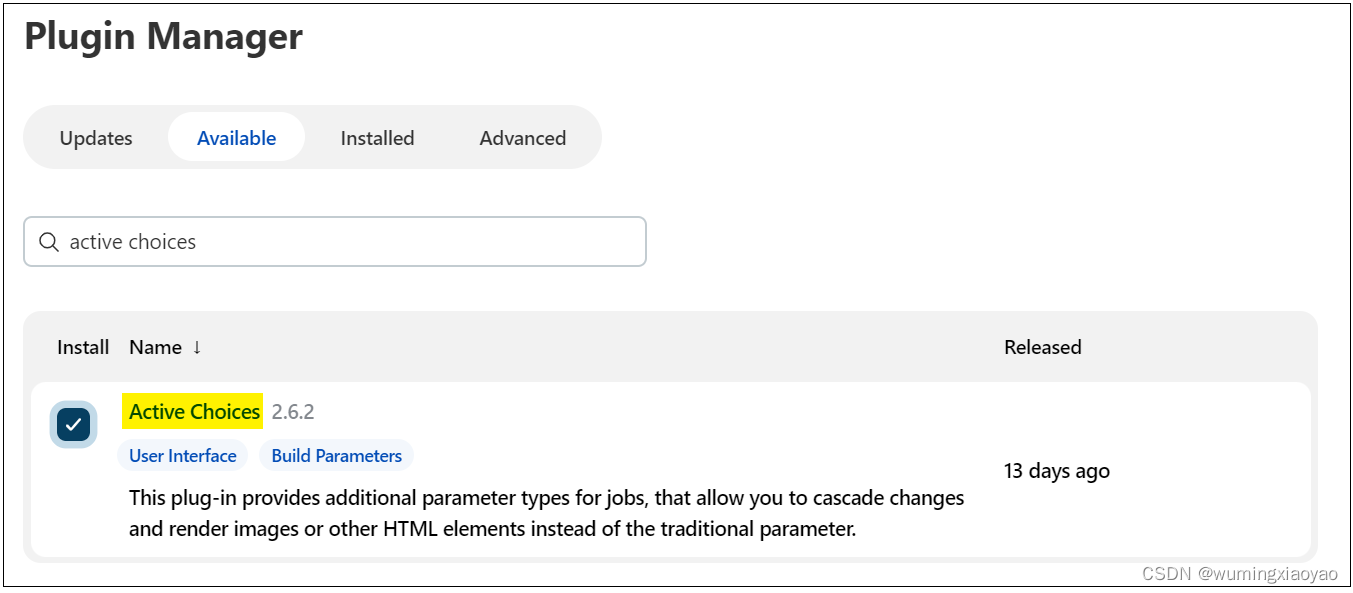Click the plugin description text

547,513
